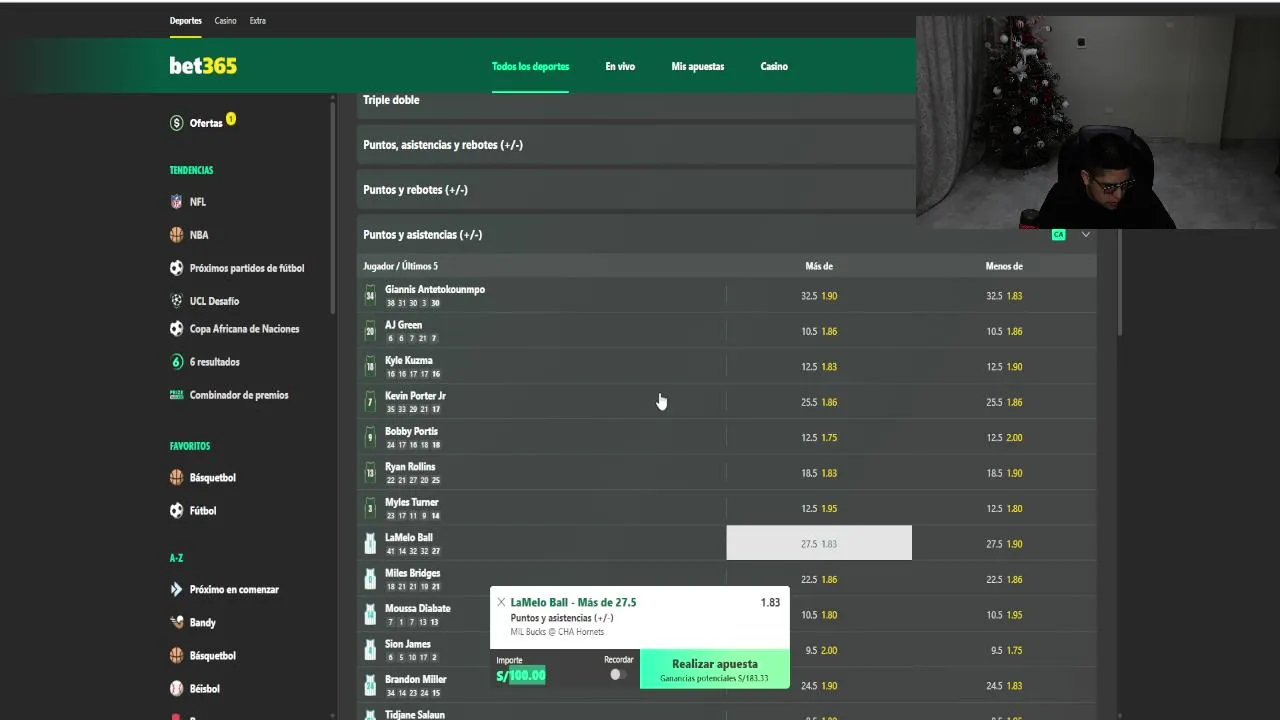
Task: Open the 6 resultados icon
Action: click(177, 362)
